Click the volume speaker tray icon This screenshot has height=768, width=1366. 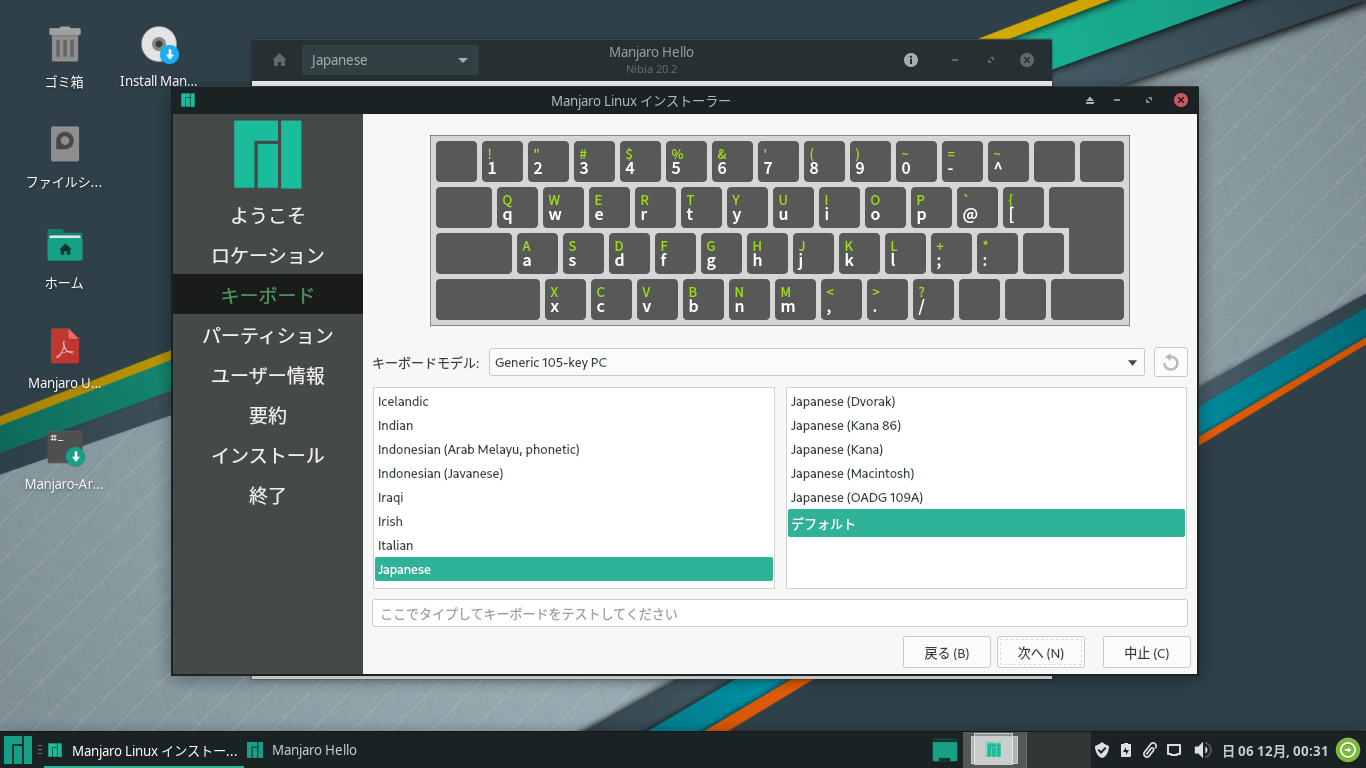(1202, 750)
